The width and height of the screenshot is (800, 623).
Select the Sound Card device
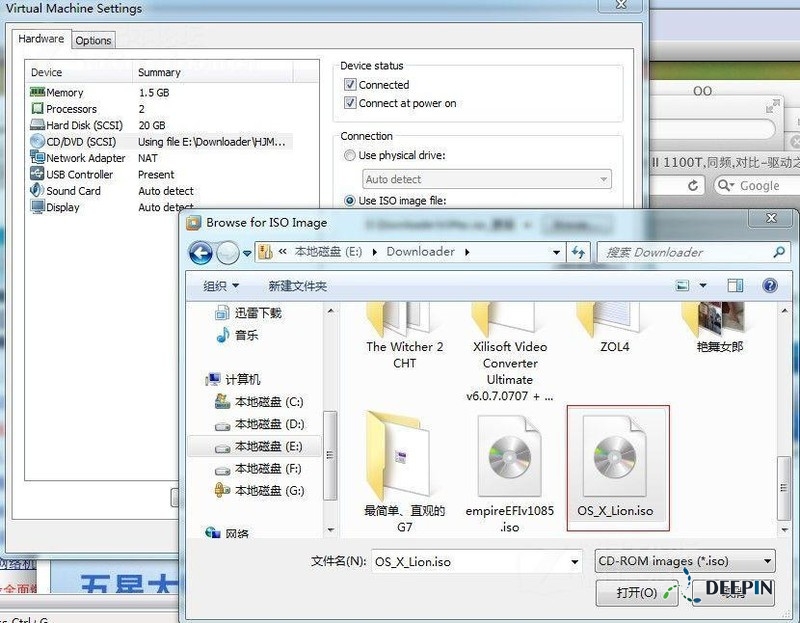[x=73, y=191]
